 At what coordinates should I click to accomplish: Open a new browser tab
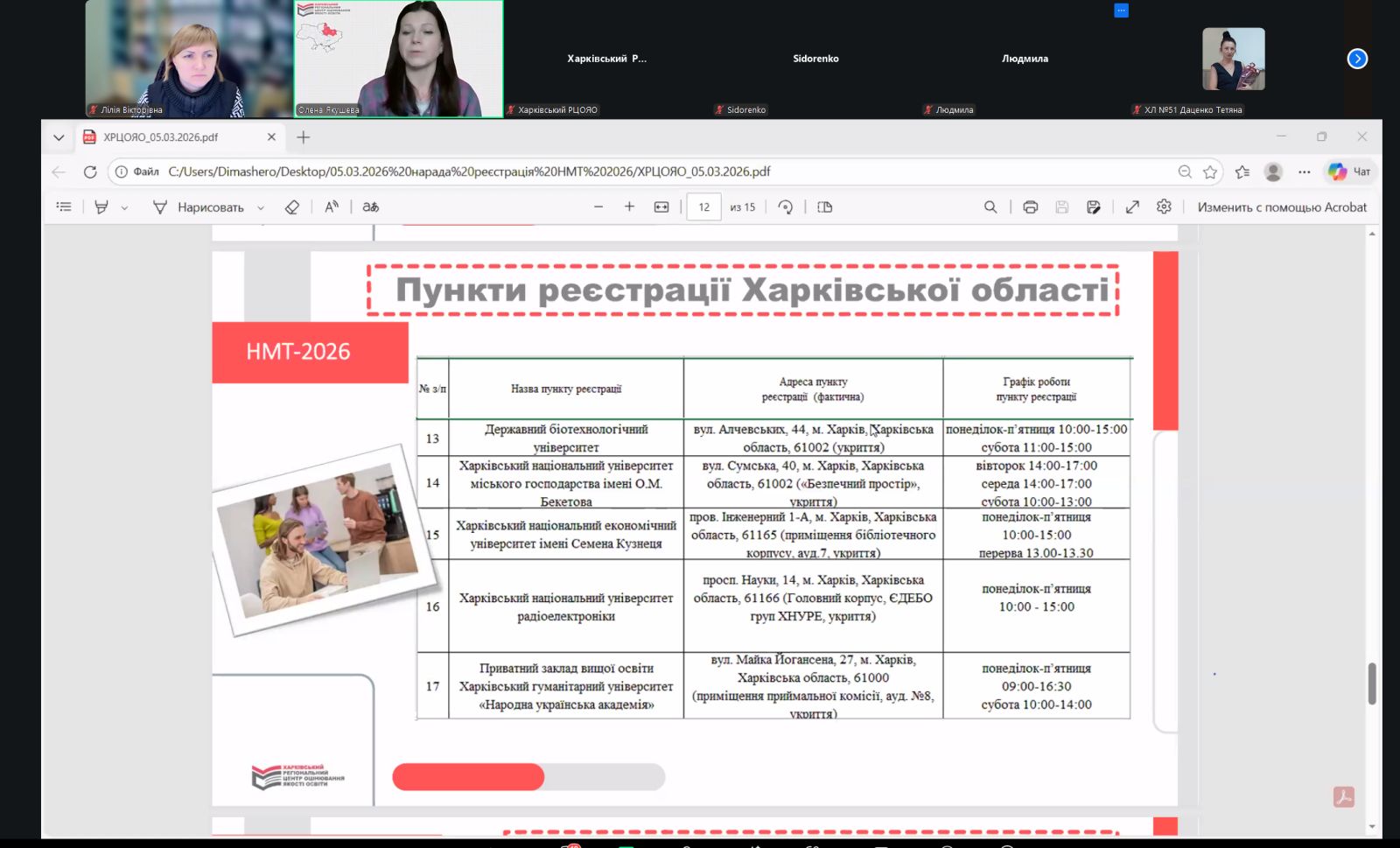(x=304, y=137)
